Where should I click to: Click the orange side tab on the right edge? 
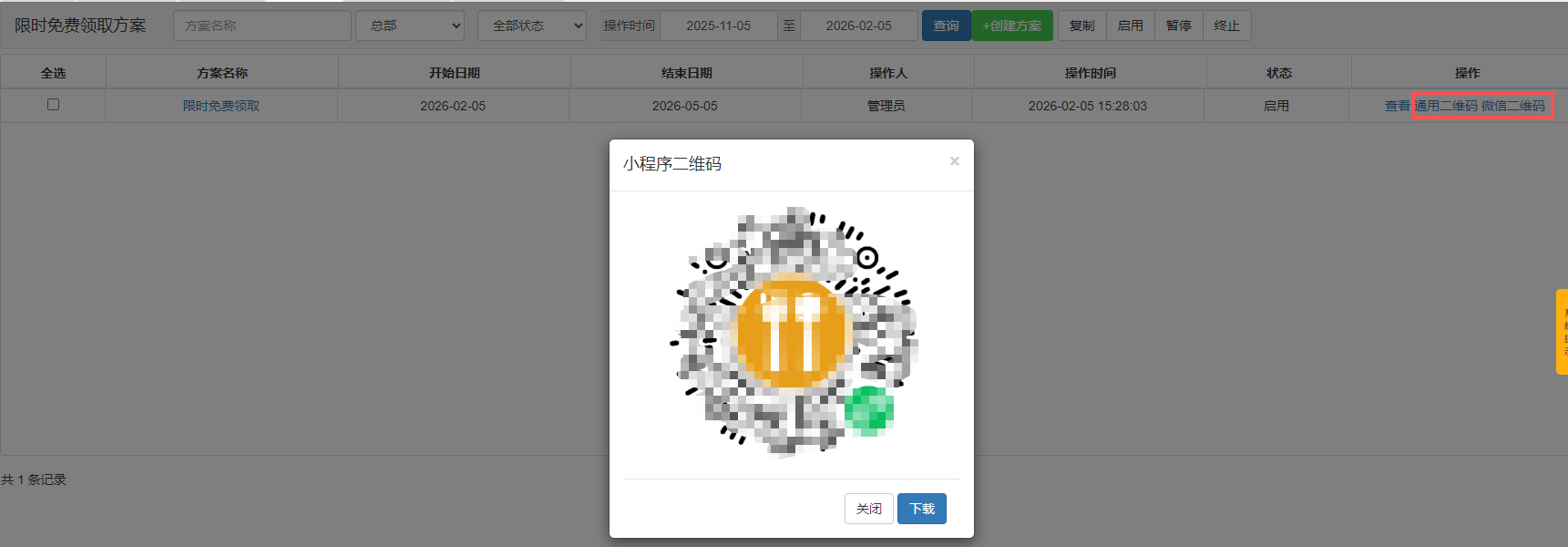coord(1562,332)
